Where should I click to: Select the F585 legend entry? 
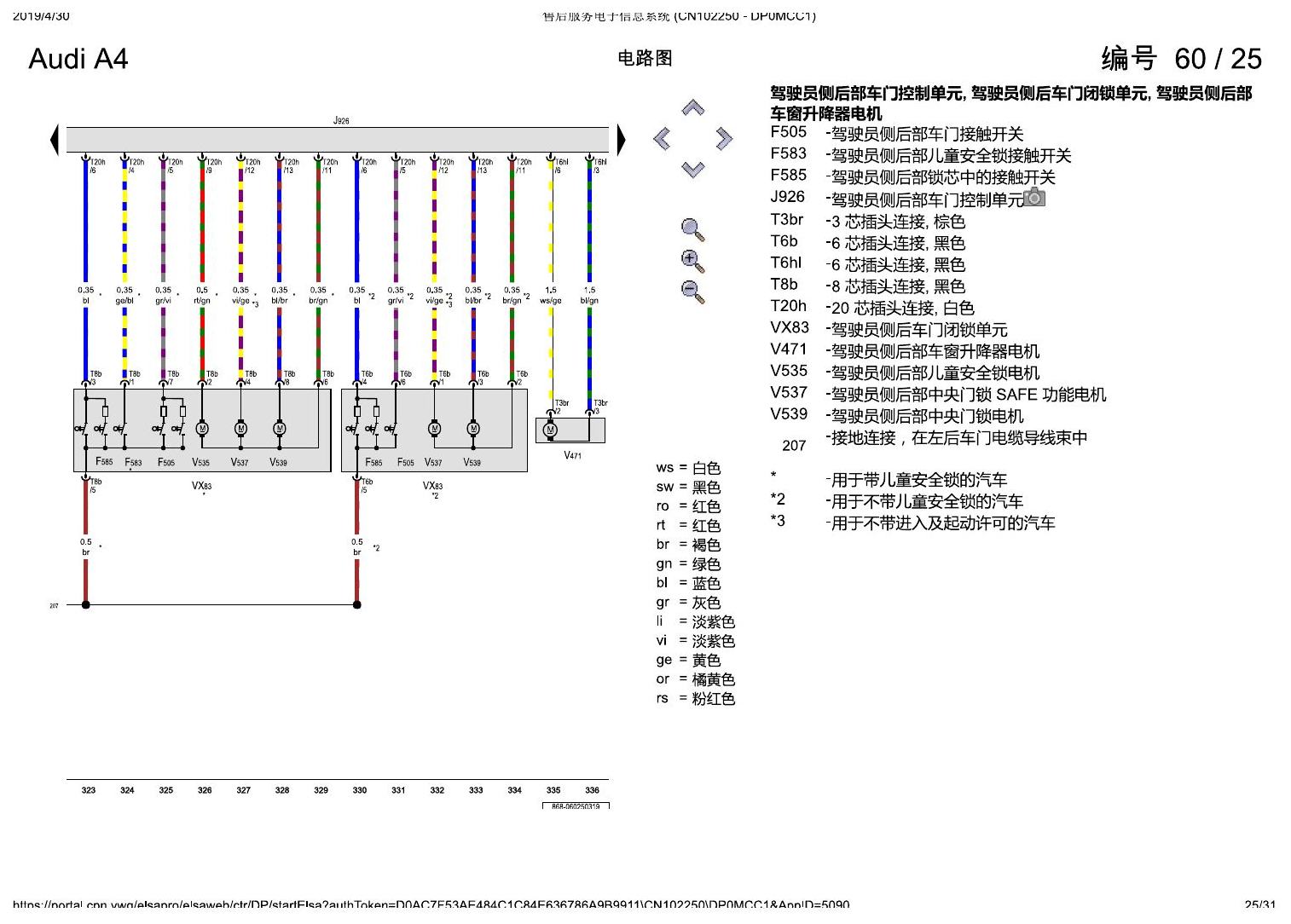pos(913,176)
